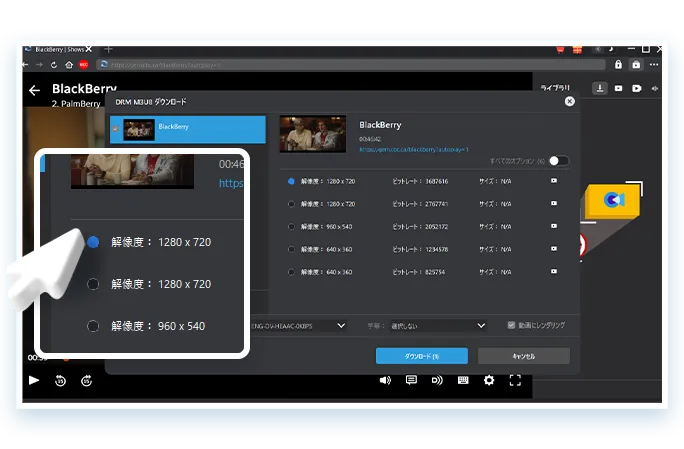
Task: Open the three-dot more menu
Action: pos(653,65)
